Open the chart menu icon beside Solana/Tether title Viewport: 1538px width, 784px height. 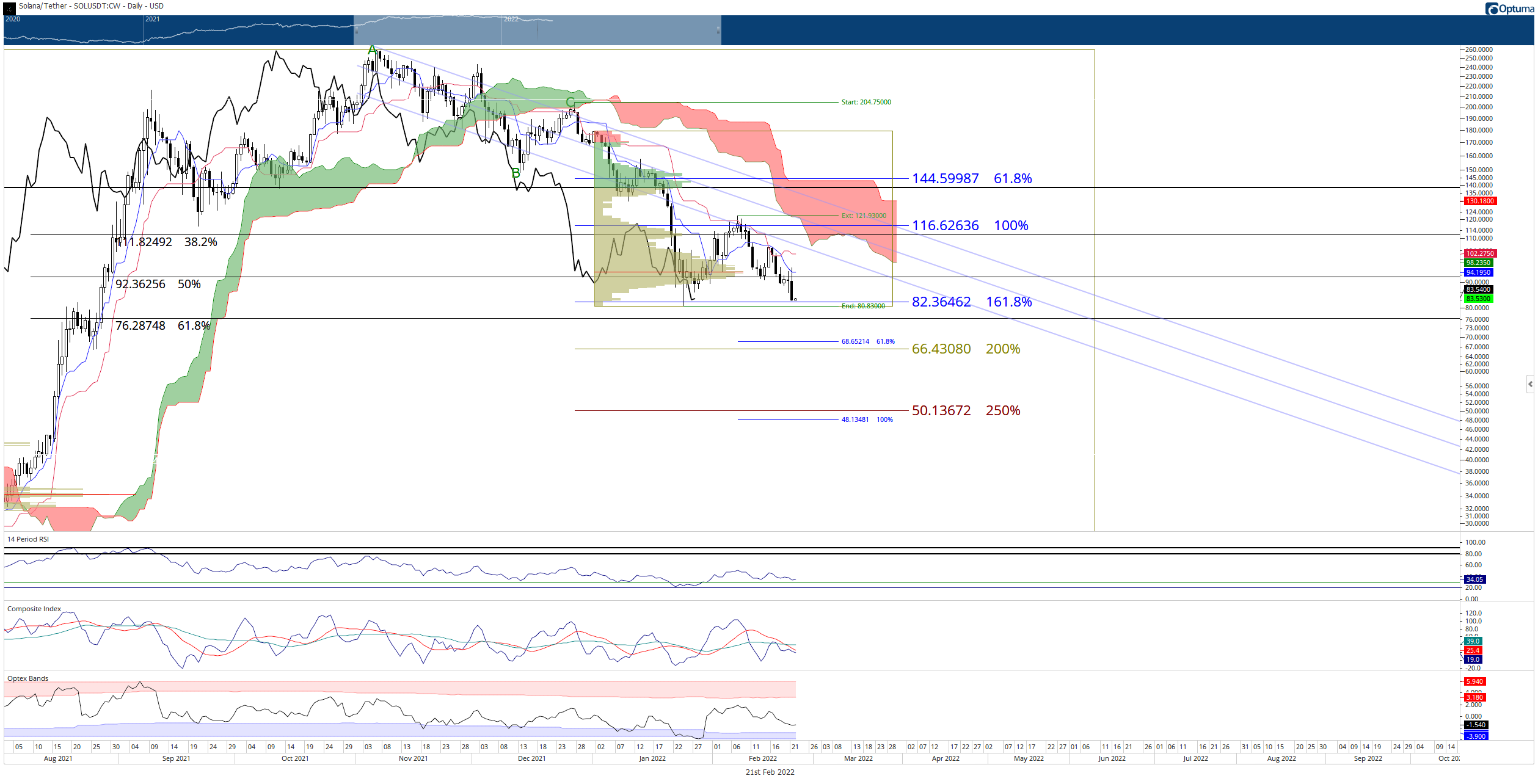(9, 8)
